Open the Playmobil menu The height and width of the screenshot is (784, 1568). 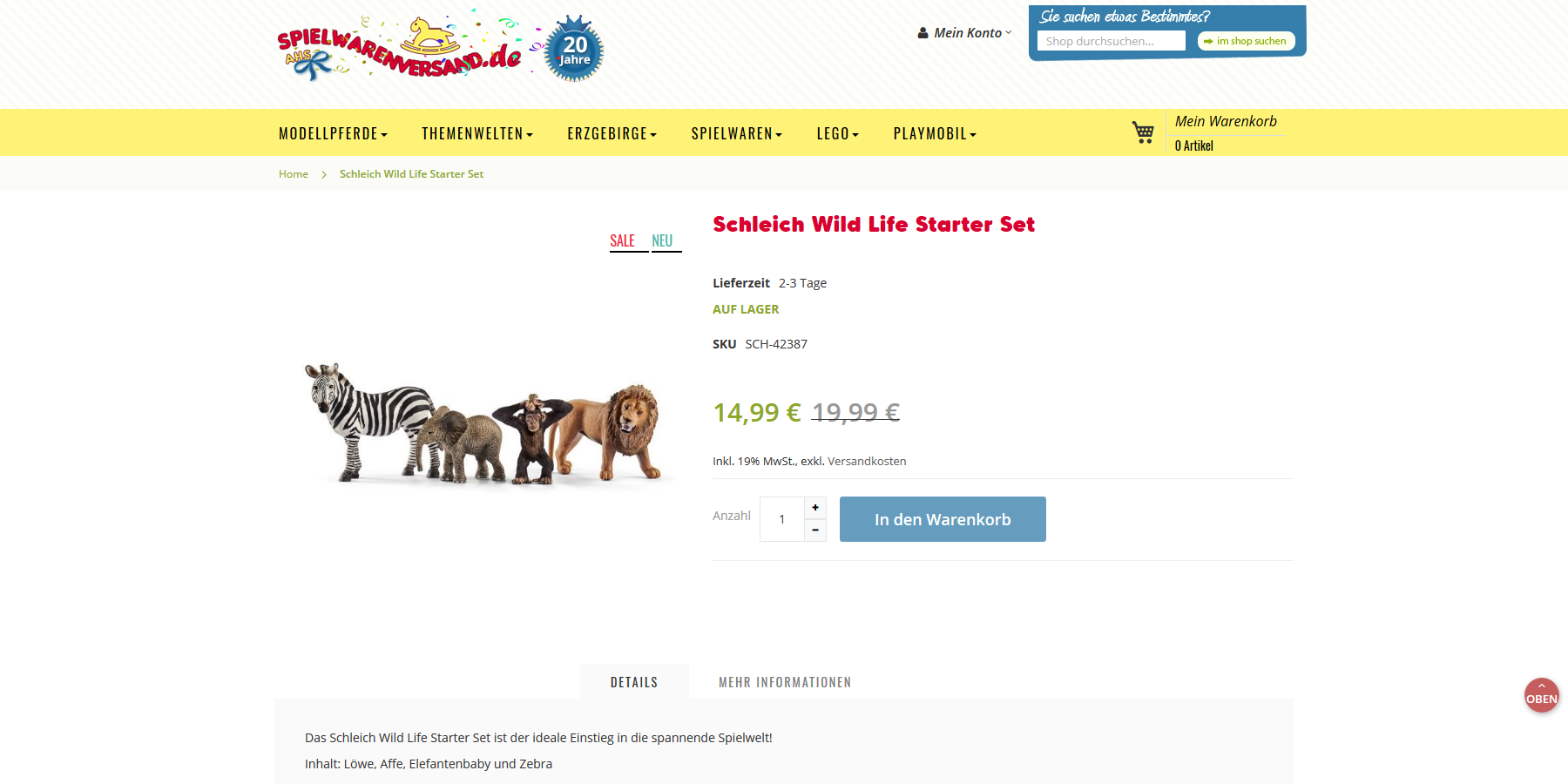935,133
